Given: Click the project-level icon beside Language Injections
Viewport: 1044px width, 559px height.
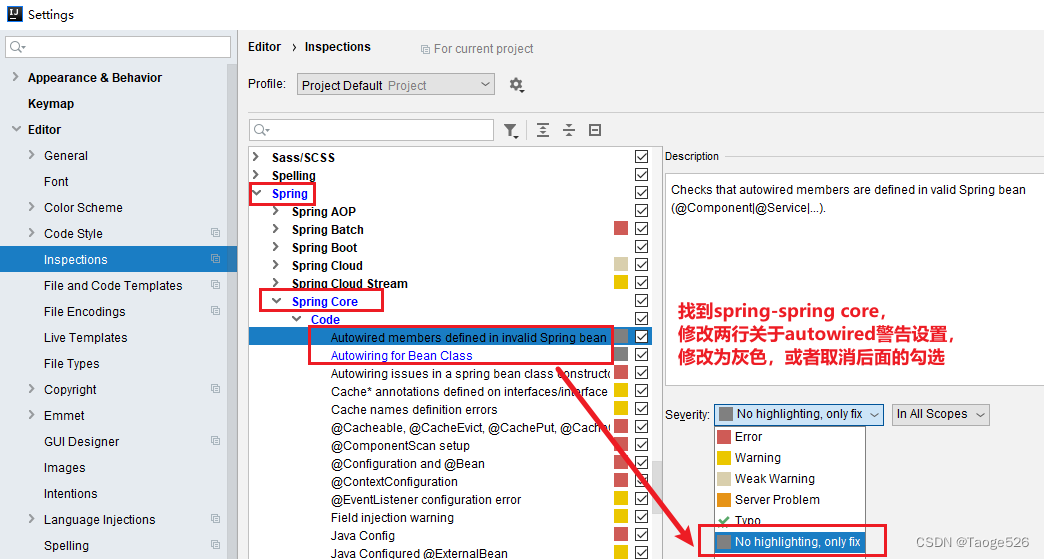Looking at the screenshot, I should point(215,518).
